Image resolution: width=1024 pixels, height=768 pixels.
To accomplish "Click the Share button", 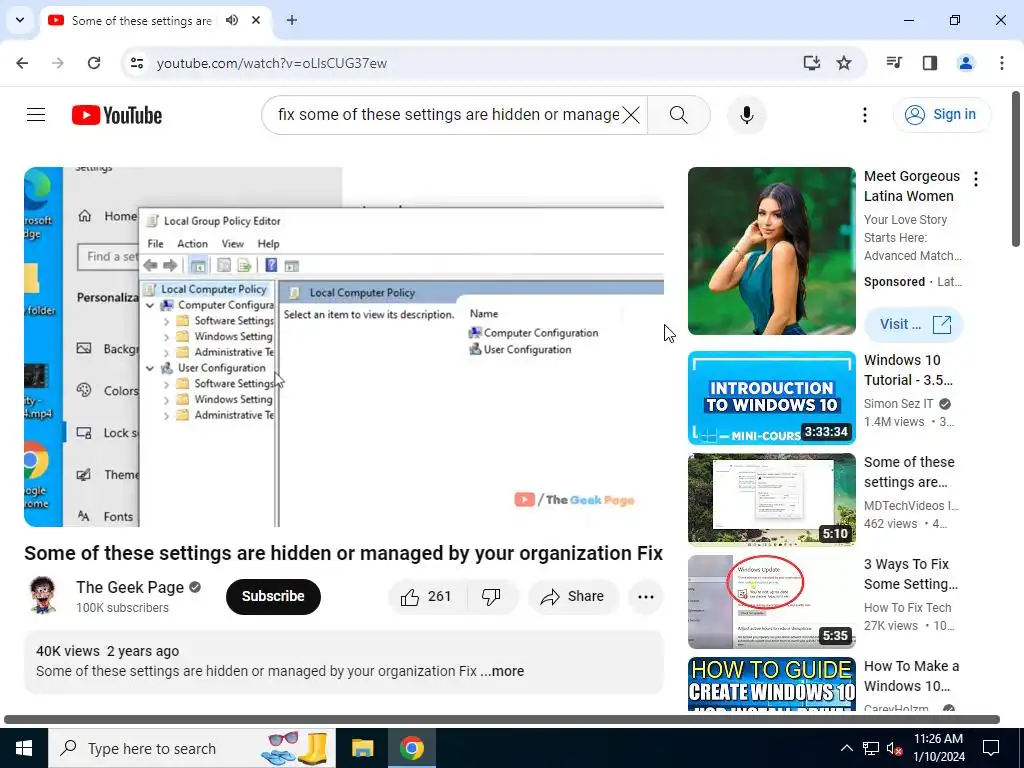I will [573, 596].
